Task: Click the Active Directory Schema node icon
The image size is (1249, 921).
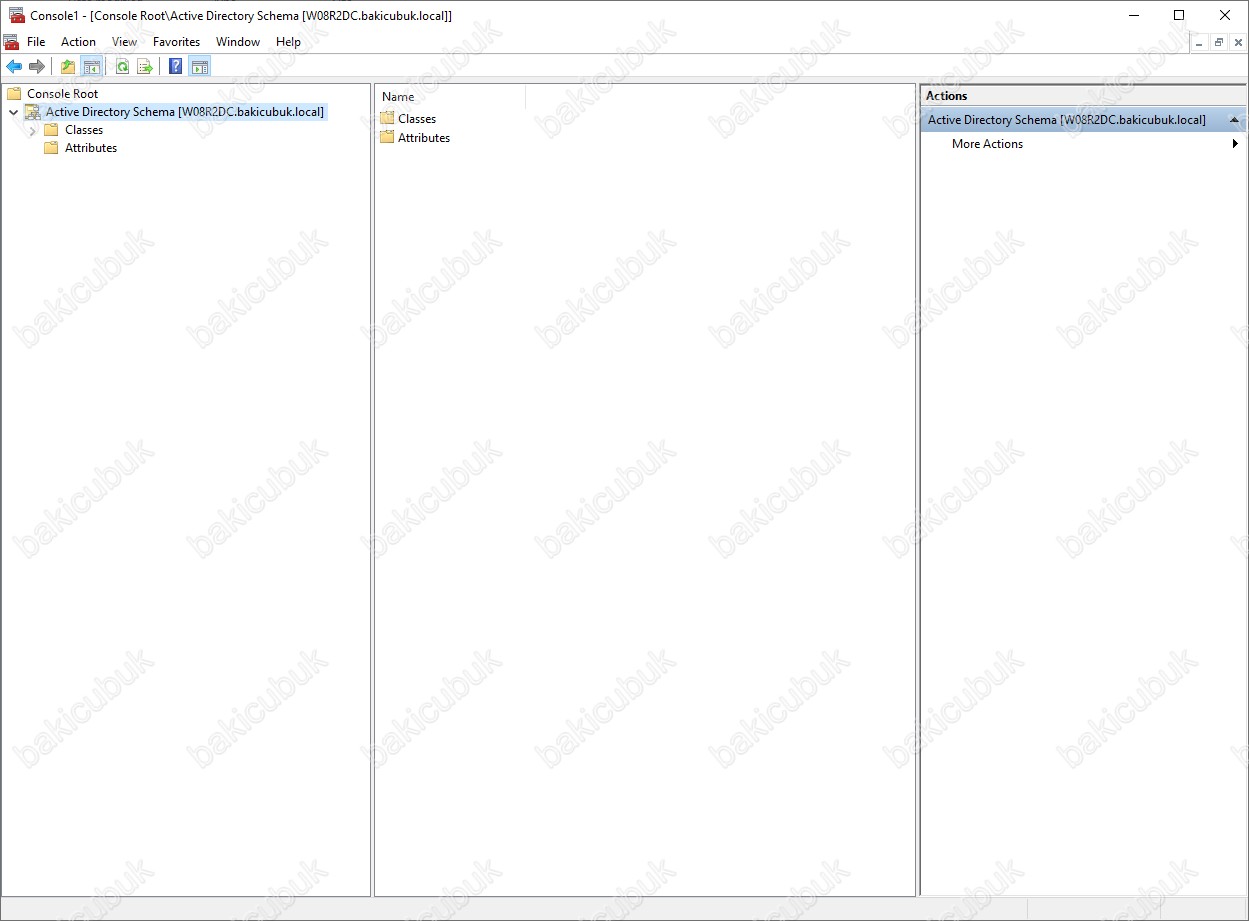Action: (x=33, y=112)
